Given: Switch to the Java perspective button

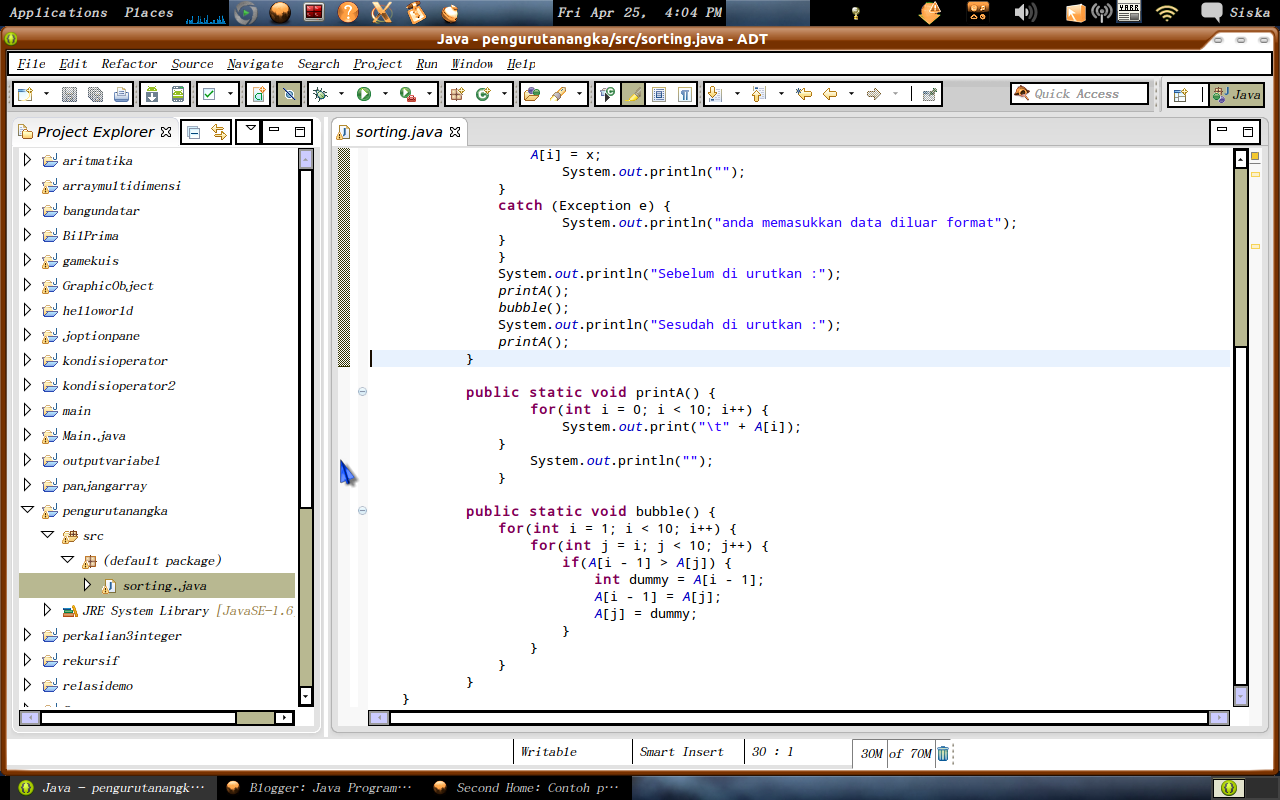Looking at the screenshot, I should [1236, 93].
